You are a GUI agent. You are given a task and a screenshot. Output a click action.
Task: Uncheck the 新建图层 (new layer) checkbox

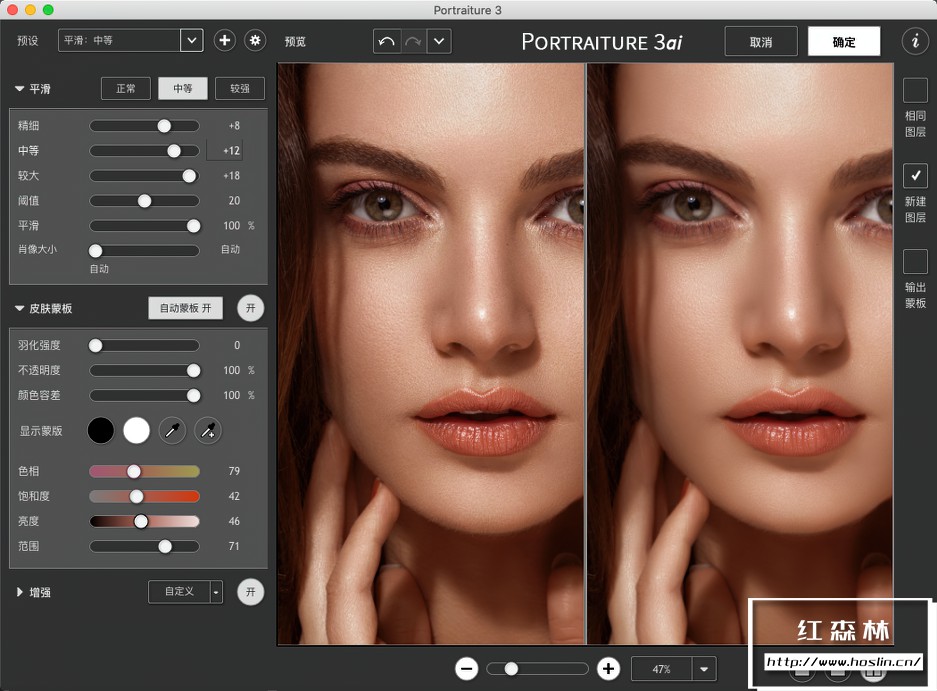click(x=915, y=176)
